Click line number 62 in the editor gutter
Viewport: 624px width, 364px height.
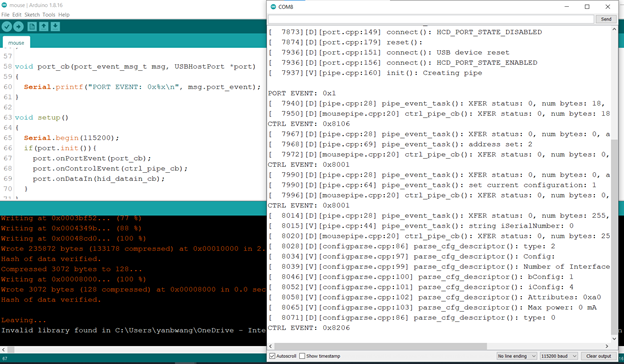point(8,107)
